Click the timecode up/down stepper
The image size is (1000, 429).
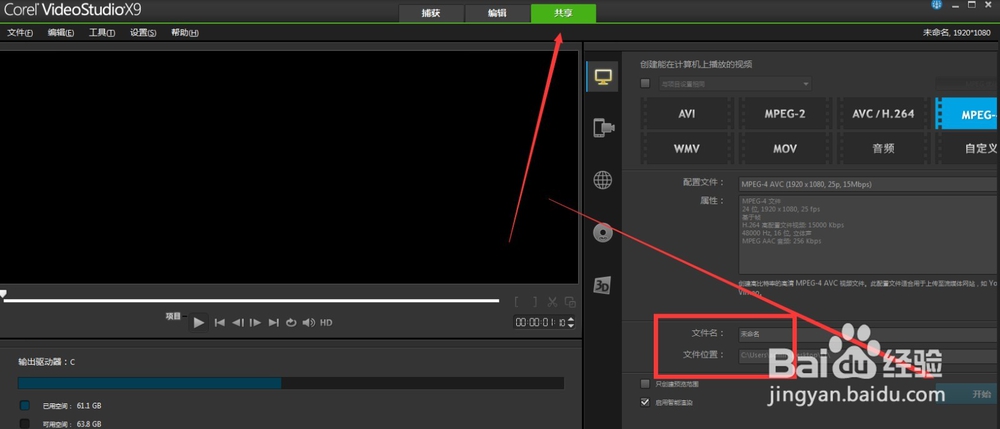point(571,323)
